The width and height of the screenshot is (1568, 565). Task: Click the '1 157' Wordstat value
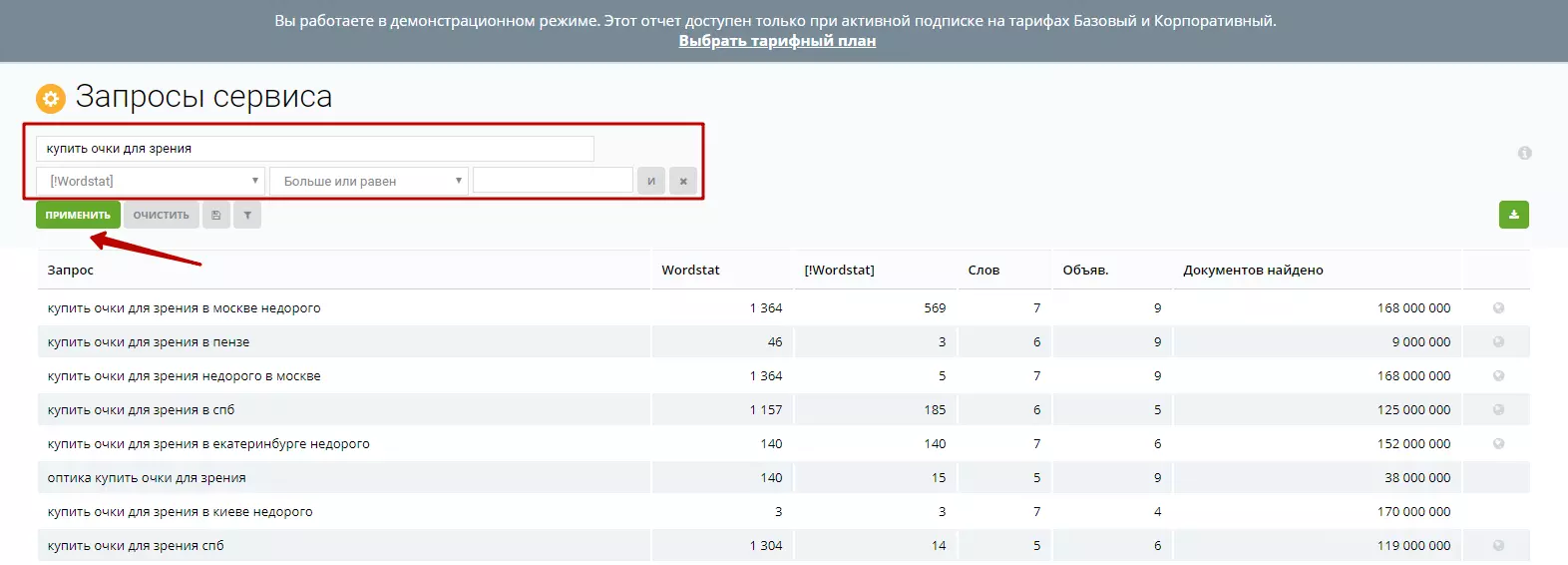point(766,410)
